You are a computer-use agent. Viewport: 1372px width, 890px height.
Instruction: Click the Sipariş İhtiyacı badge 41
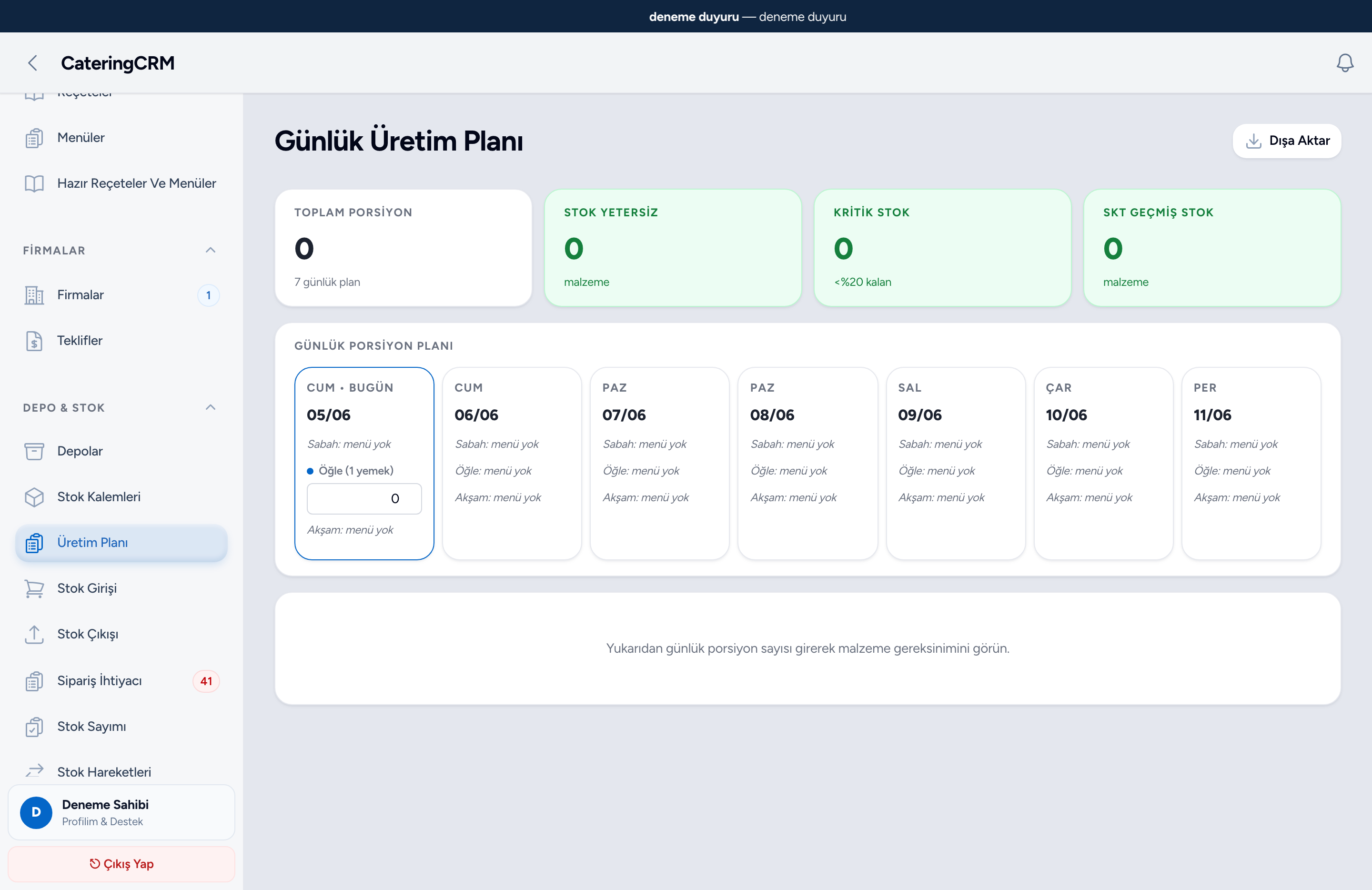coord(206,681)
